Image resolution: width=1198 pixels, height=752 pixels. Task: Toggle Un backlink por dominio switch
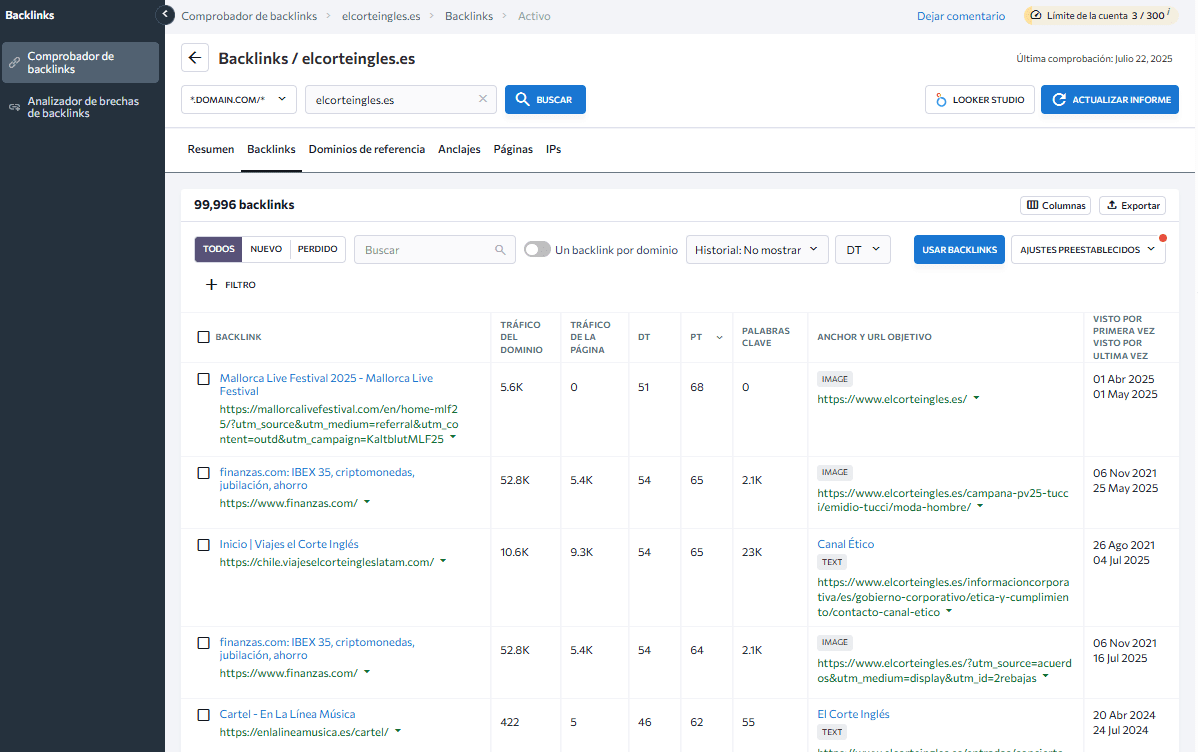[x=537, y=250]
